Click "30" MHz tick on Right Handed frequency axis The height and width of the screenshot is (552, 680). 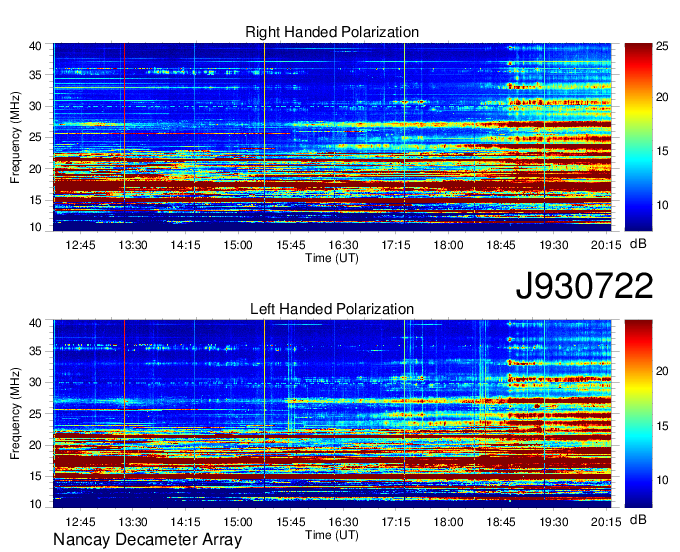(x=36, y=106)
